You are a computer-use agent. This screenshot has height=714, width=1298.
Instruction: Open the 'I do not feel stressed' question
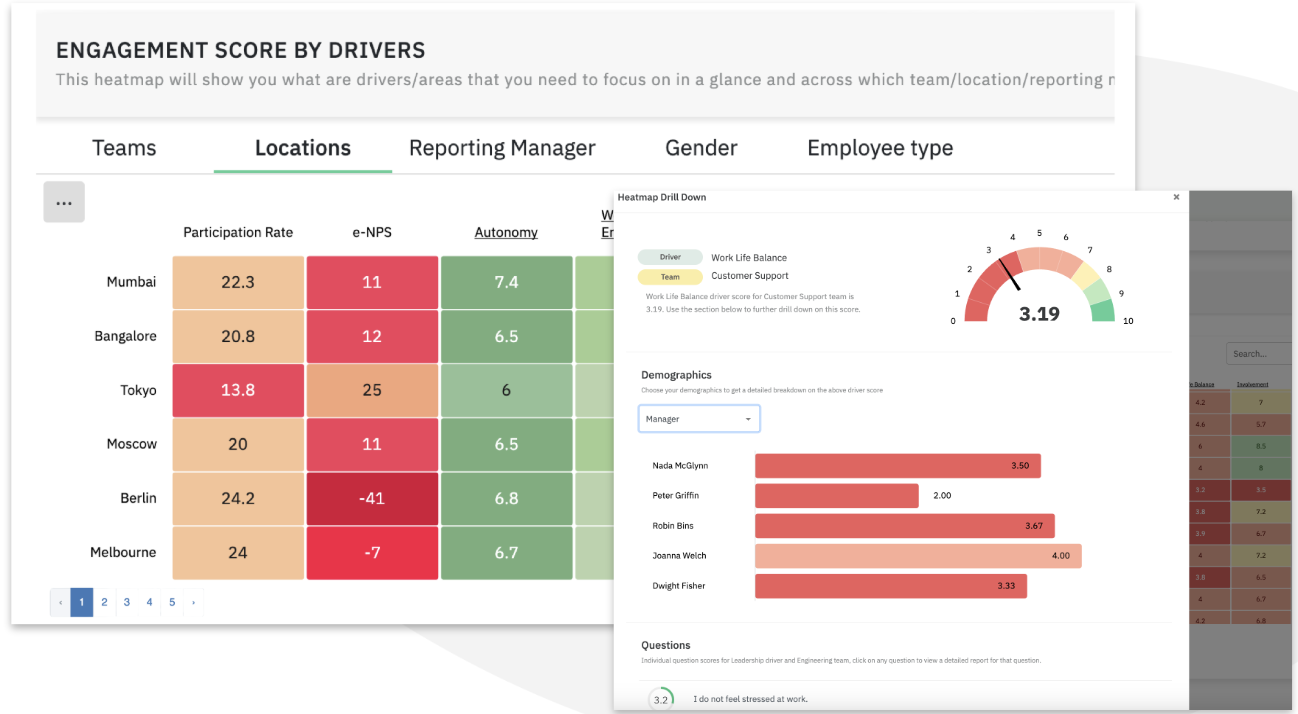(x=750, y=699)
